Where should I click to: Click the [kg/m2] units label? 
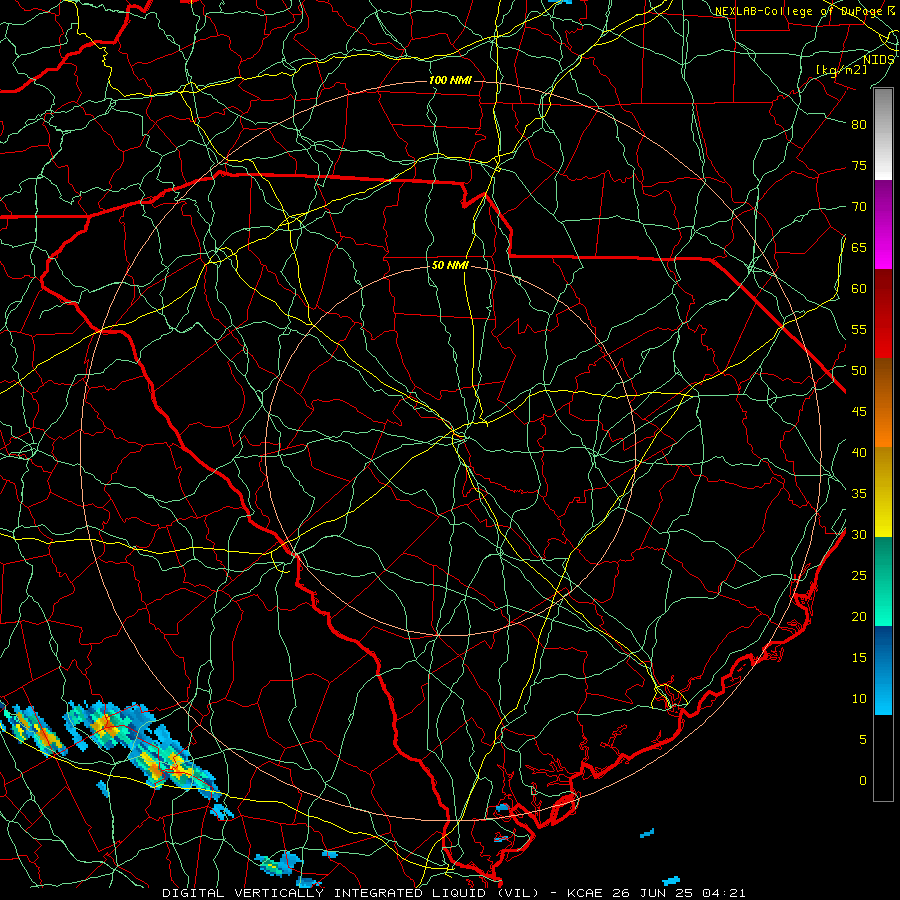841,69
